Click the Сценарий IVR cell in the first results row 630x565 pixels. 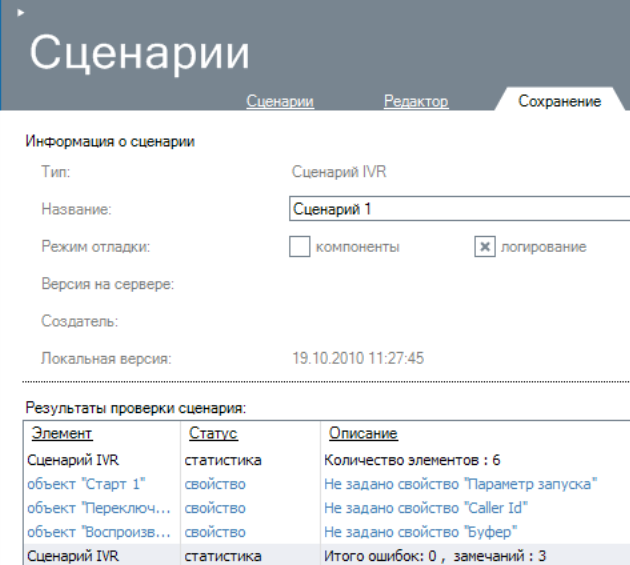(73, 460)
